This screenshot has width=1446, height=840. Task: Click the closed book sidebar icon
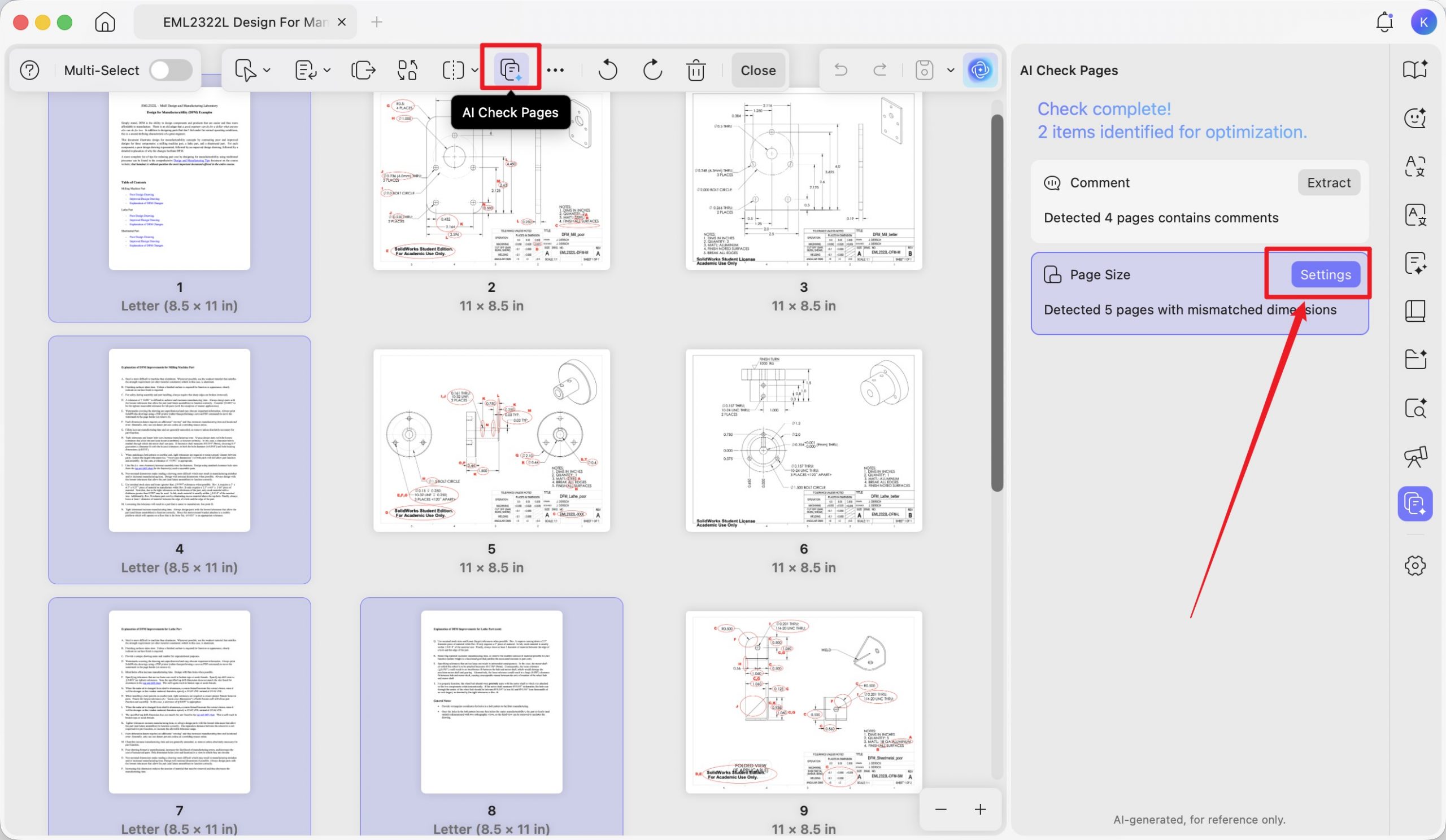point(1415,311)
